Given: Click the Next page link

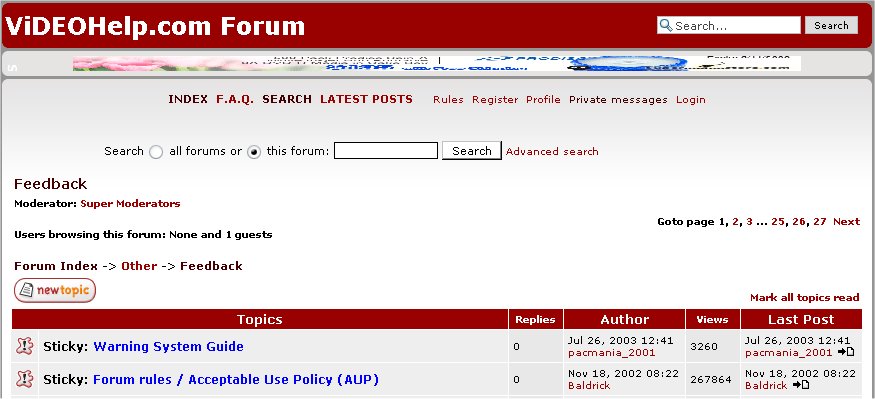Looking at the screenshot, I should click(x=847, y=222).
